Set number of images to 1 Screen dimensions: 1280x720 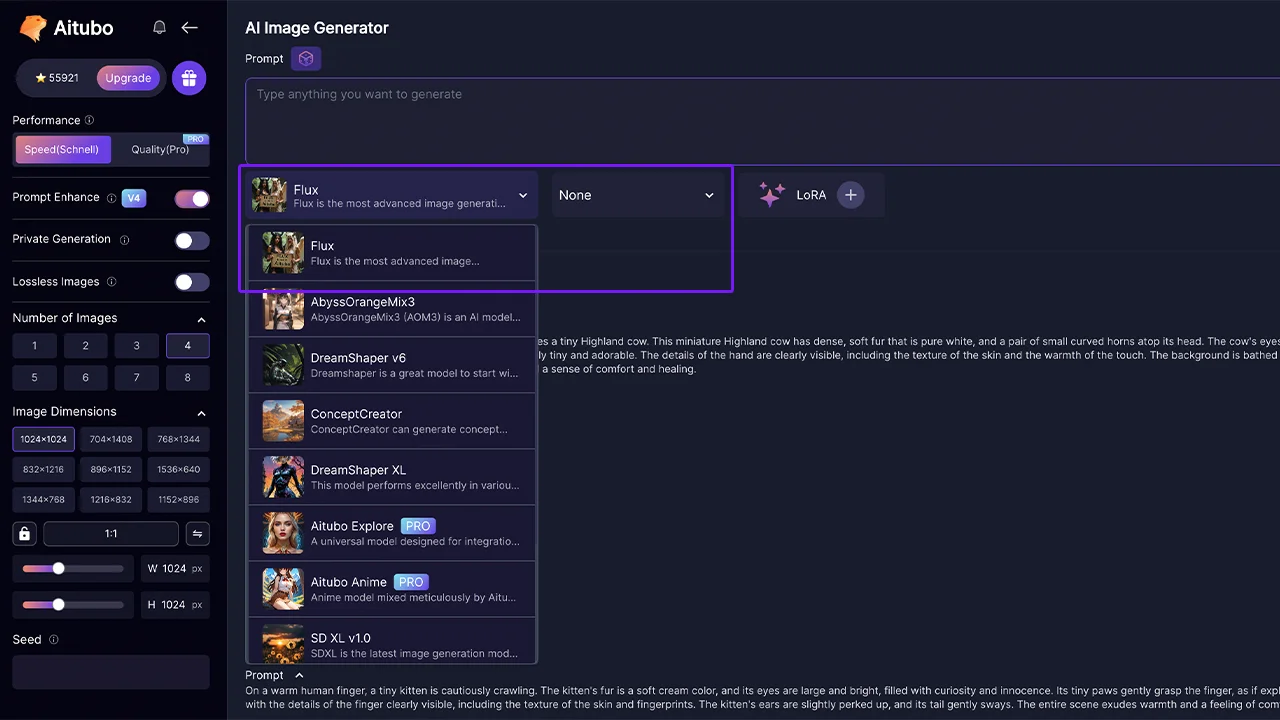click(x=34, y=346)
